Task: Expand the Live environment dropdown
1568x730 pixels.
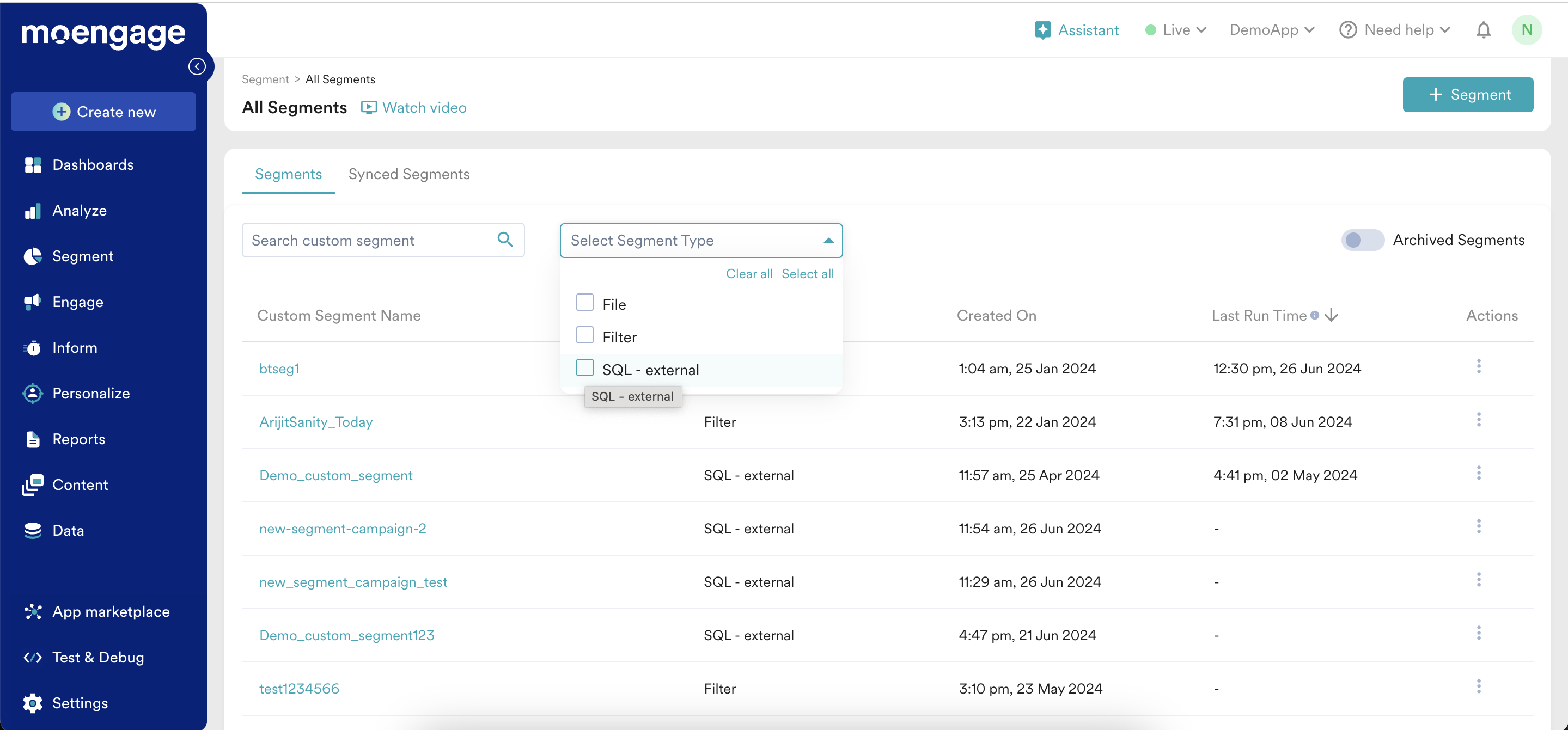Action: pyautogui.click(x=1175, y=30)
